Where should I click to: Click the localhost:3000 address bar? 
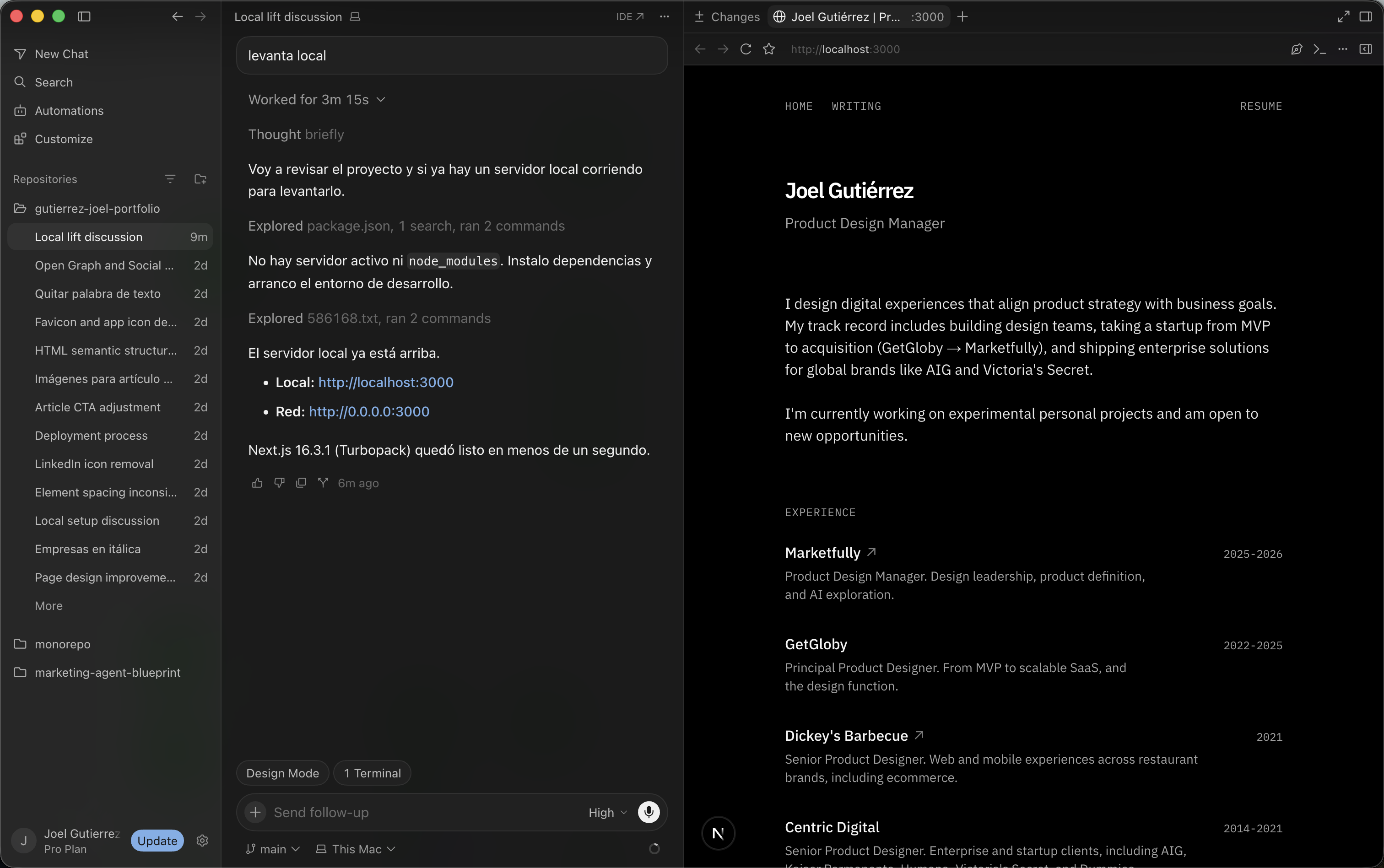click(845, 49)
